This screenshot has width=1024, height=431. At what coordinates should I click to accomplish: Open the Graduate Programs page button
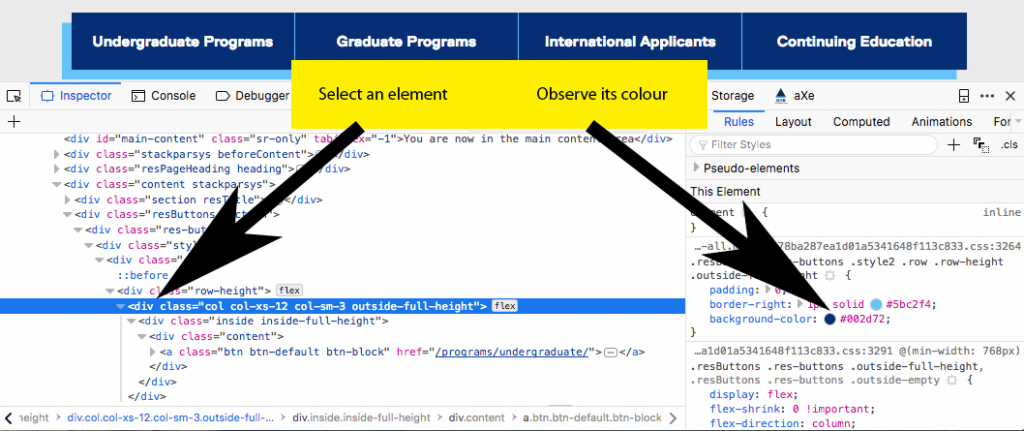coord(406,42)
